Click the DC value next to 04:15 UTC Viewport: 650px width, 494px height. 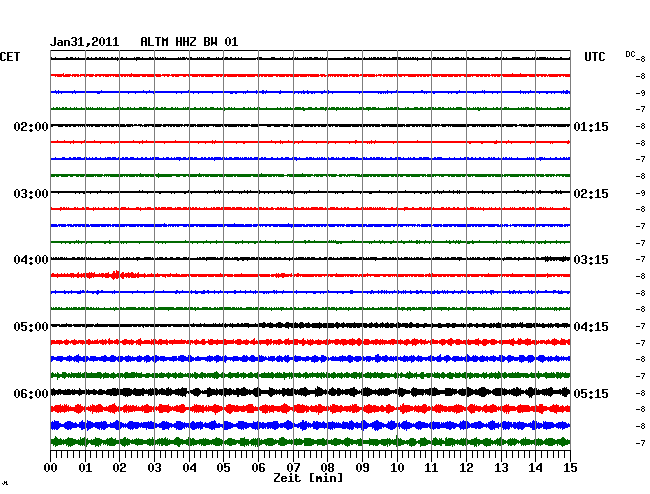640,327
